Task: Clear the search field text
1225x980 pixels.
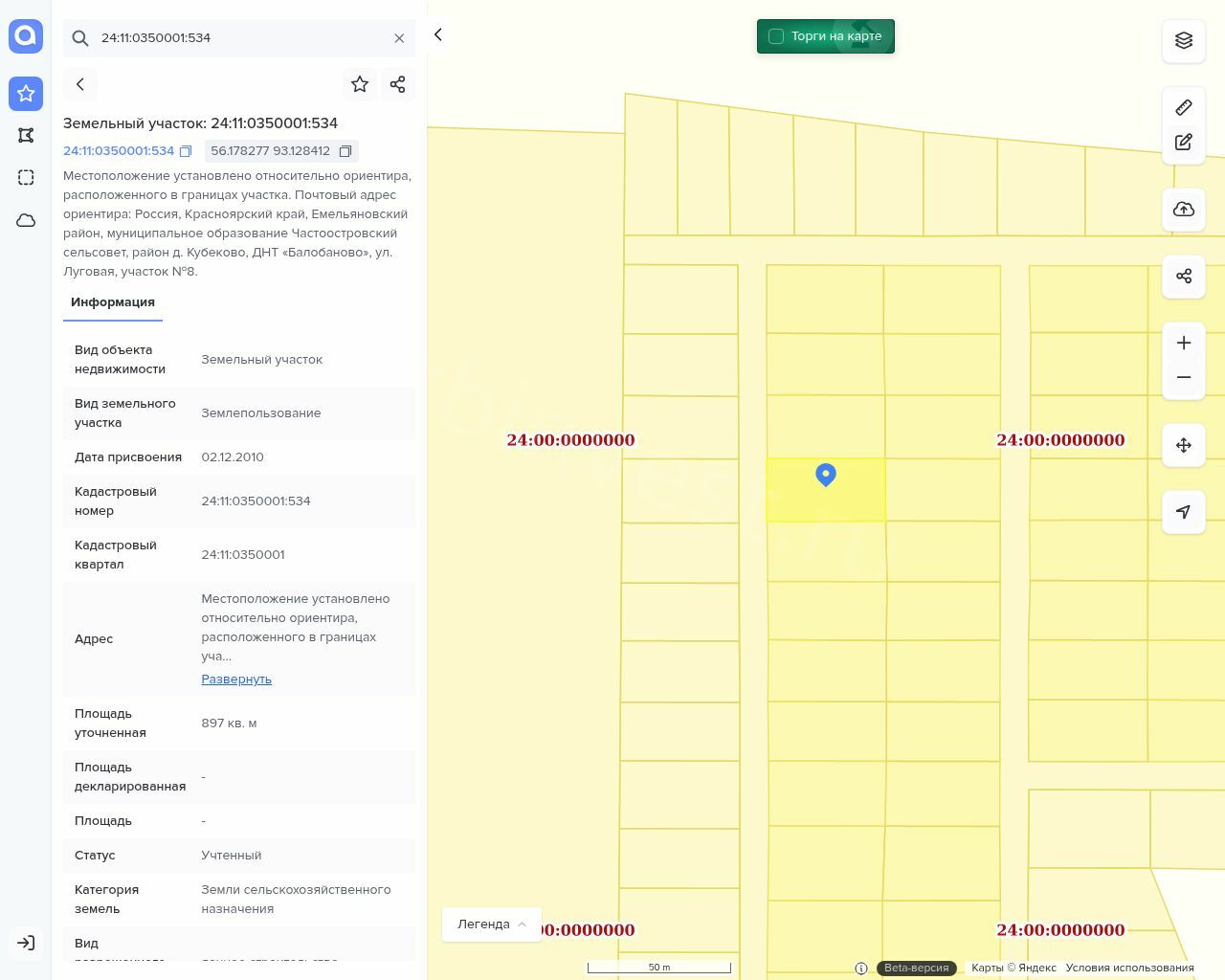Action: (399, 38)
